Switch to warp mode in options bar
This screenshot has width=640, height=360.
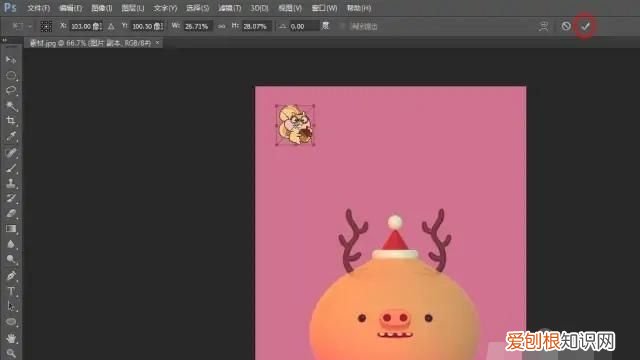point(543,27)
